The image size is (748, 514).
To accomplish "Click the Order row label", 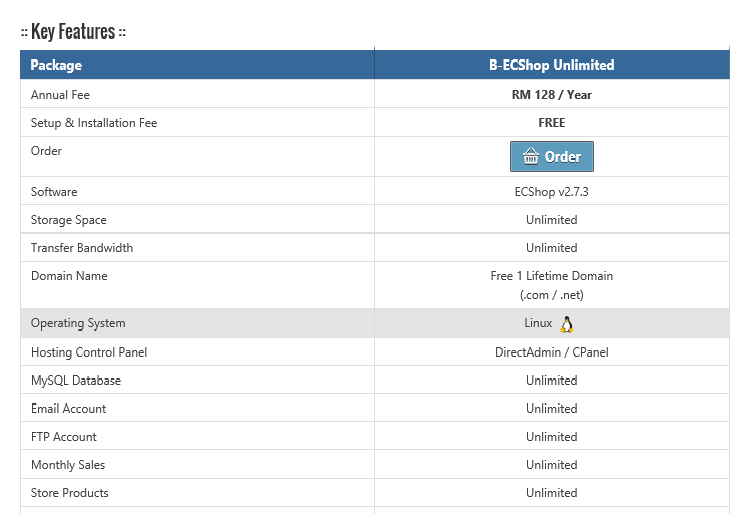I will [x=46, y=151].
